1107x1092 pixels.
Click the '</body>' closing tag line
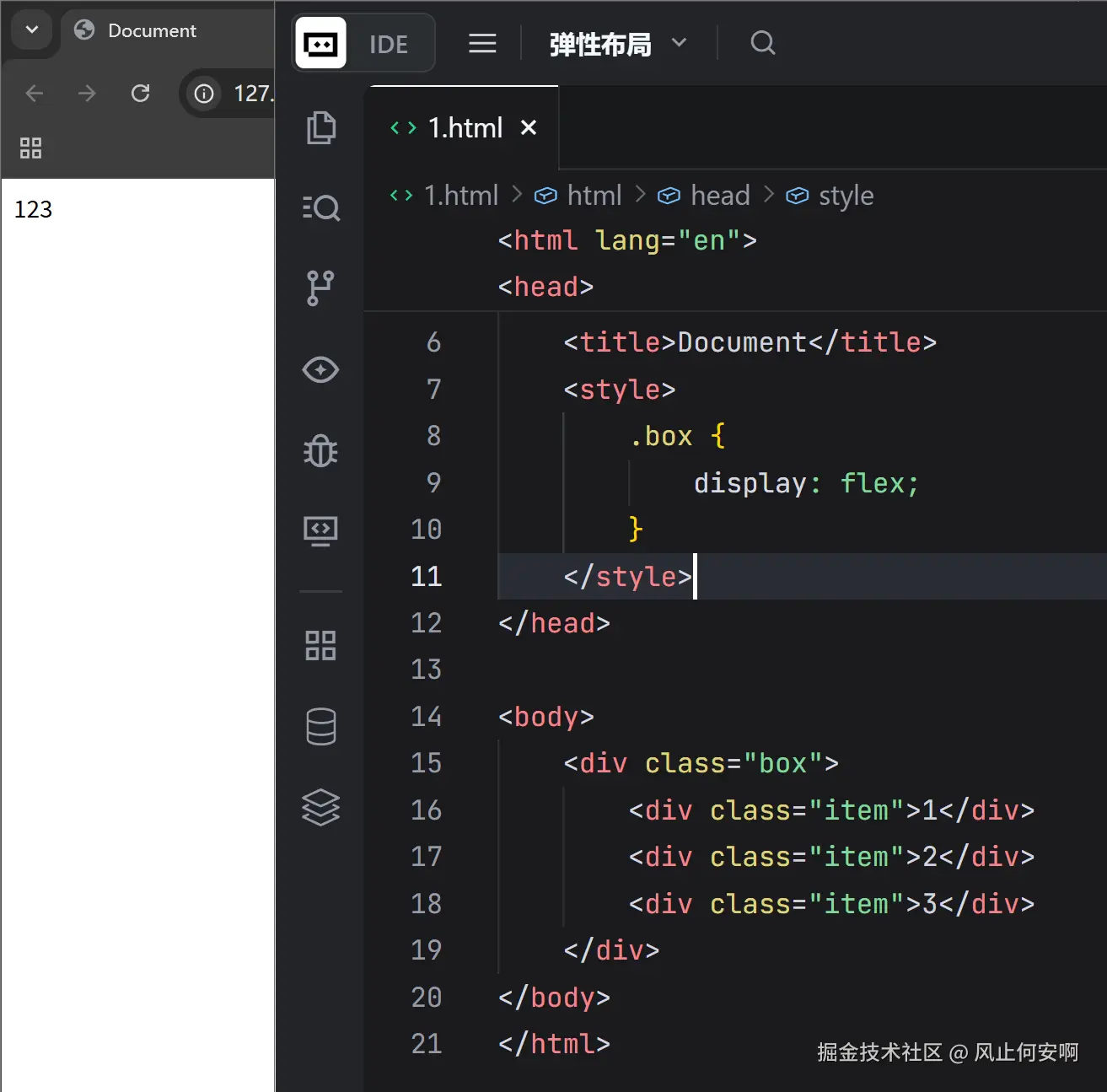coord(554,998)
